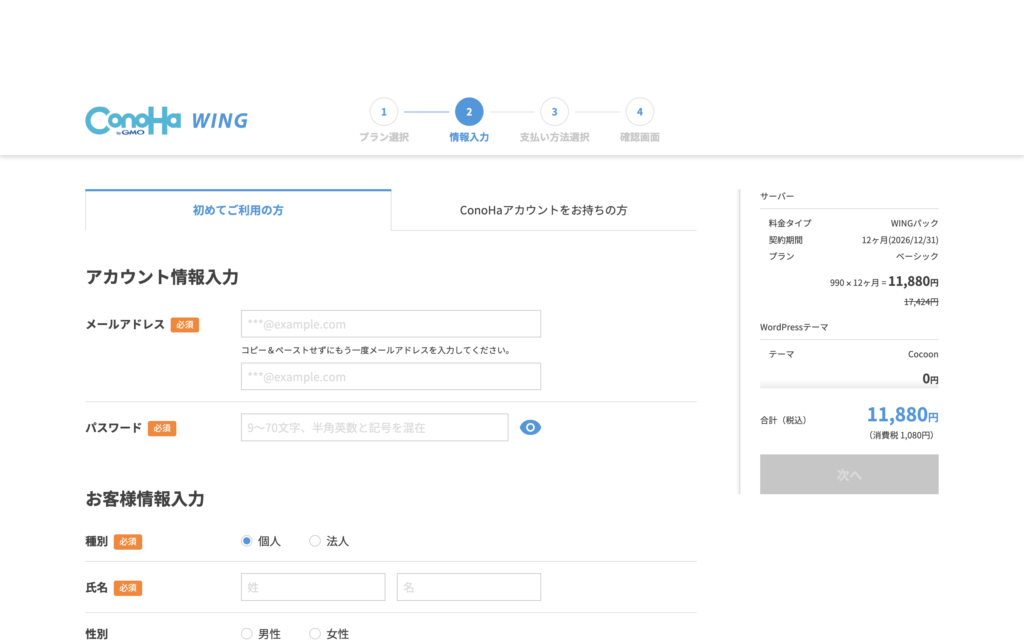Click into the パスワード field

(374, 428)
